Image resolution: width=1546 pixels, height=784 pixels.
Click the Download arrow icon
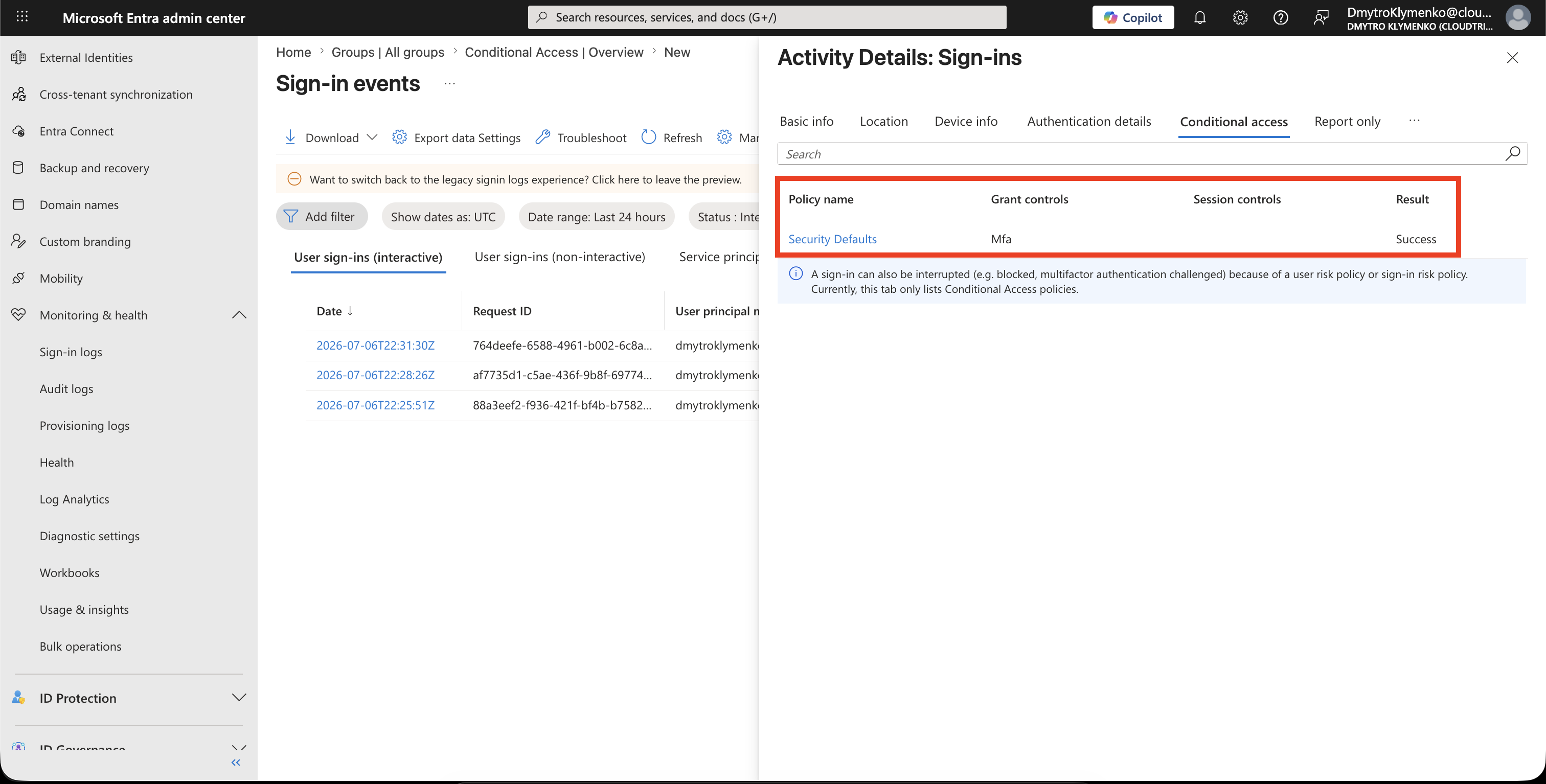[x=290, y=137]
